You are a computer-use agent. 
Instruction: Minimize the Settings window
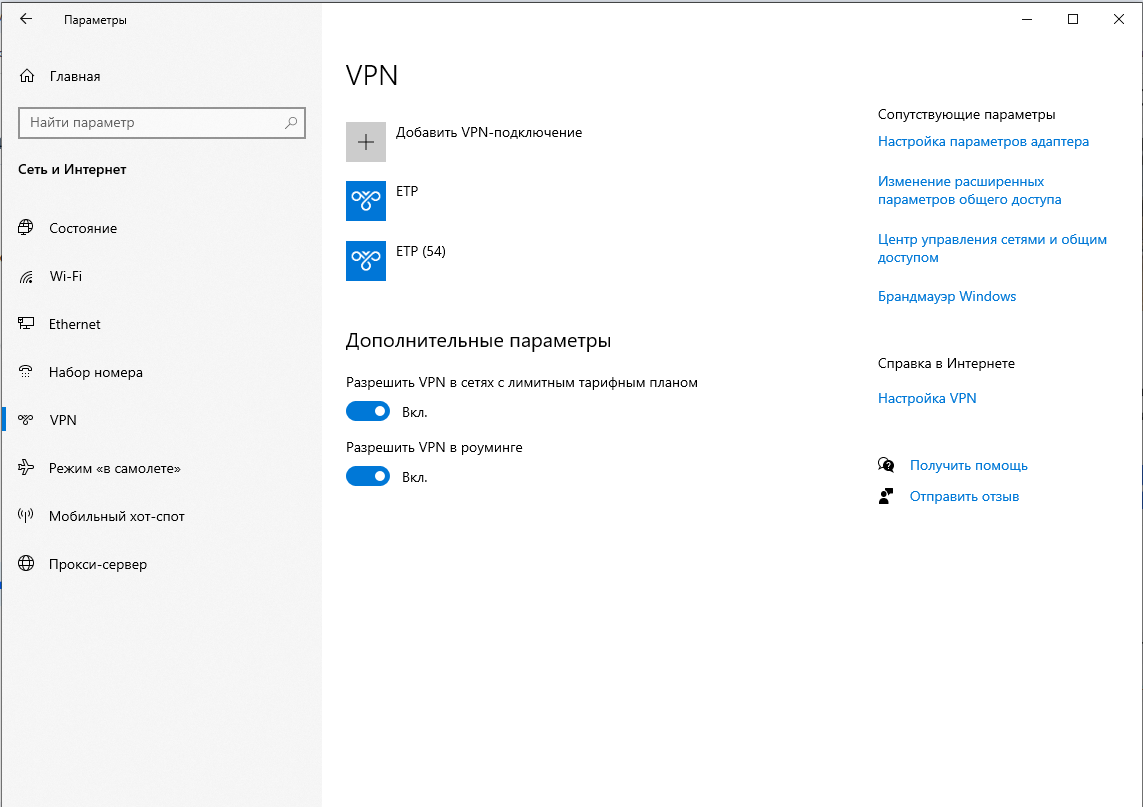pos(1027,19)
